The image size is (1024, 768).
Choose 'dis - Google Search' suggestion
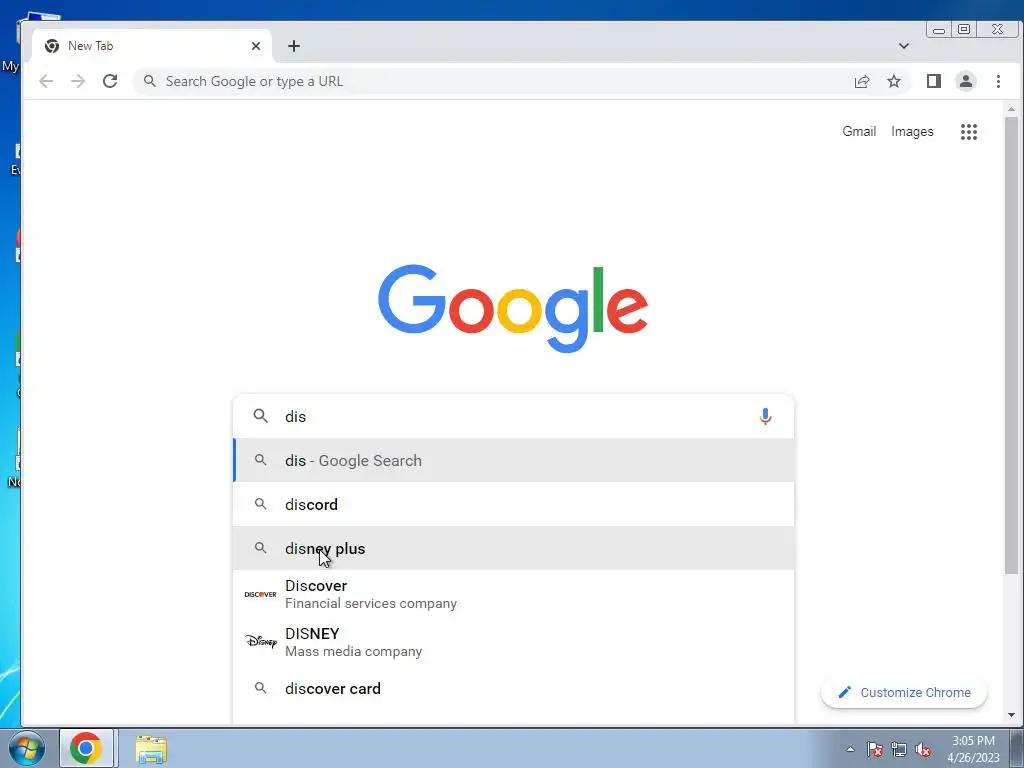tap(513, 460)
